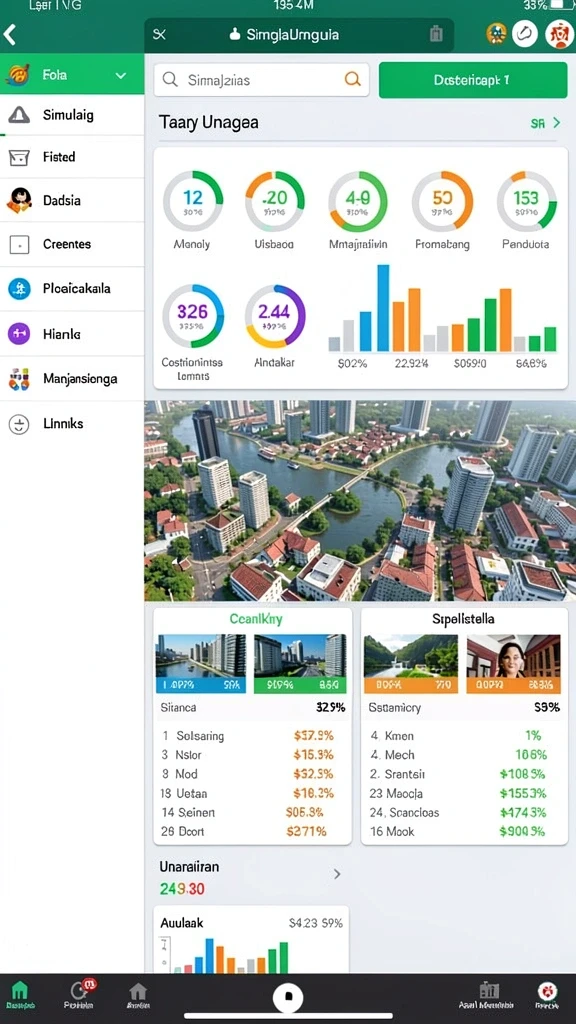Tap the center white circle button
This screenshot has width=576, height=1024.
288,996
